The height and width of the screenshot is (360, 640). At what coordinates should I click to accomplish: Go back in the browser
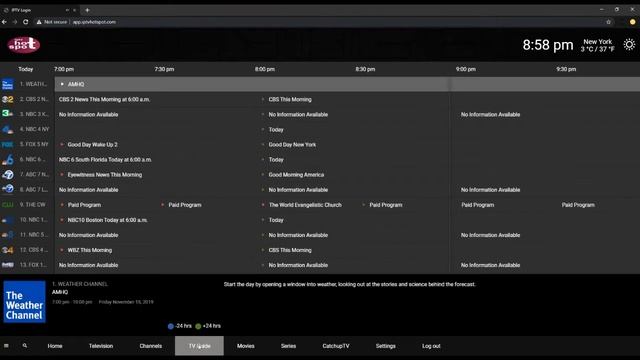coord(4,22)
